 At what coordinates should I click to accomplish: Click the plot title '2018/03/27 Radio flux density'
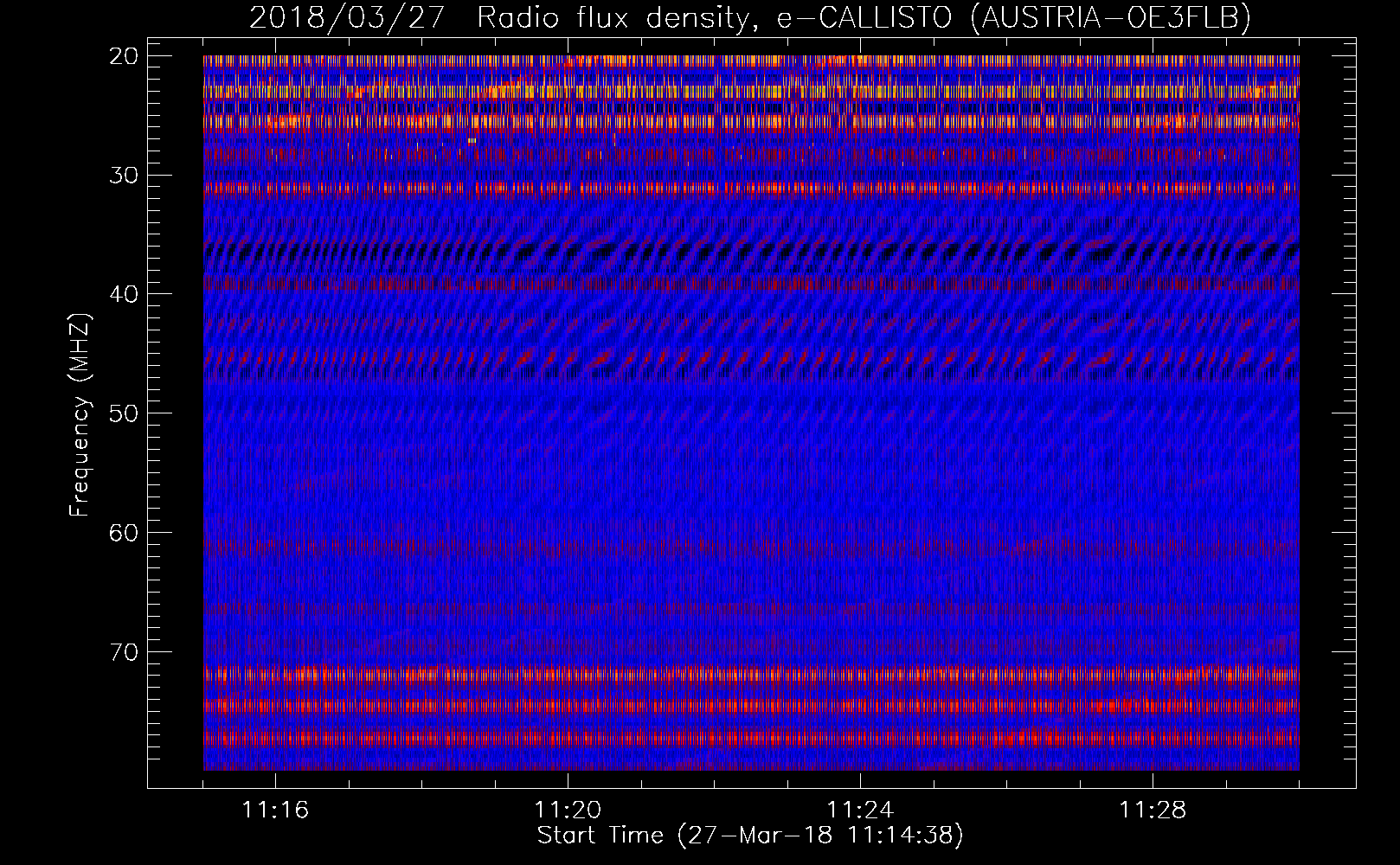(x=498, y=17)
